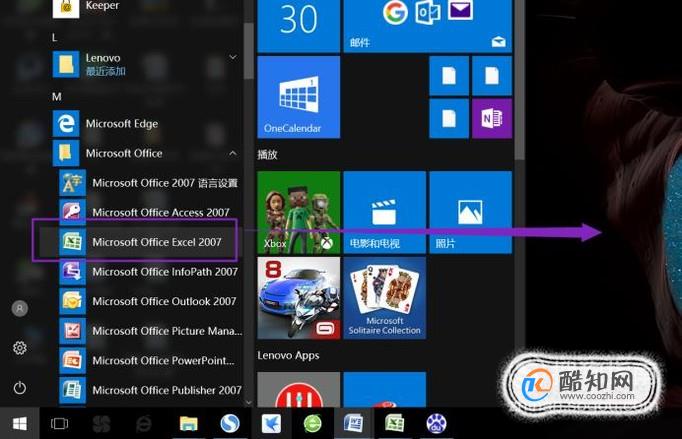This screenshot has height=439, width=682.
Task: Open the Photos tile
Action: 471,212
